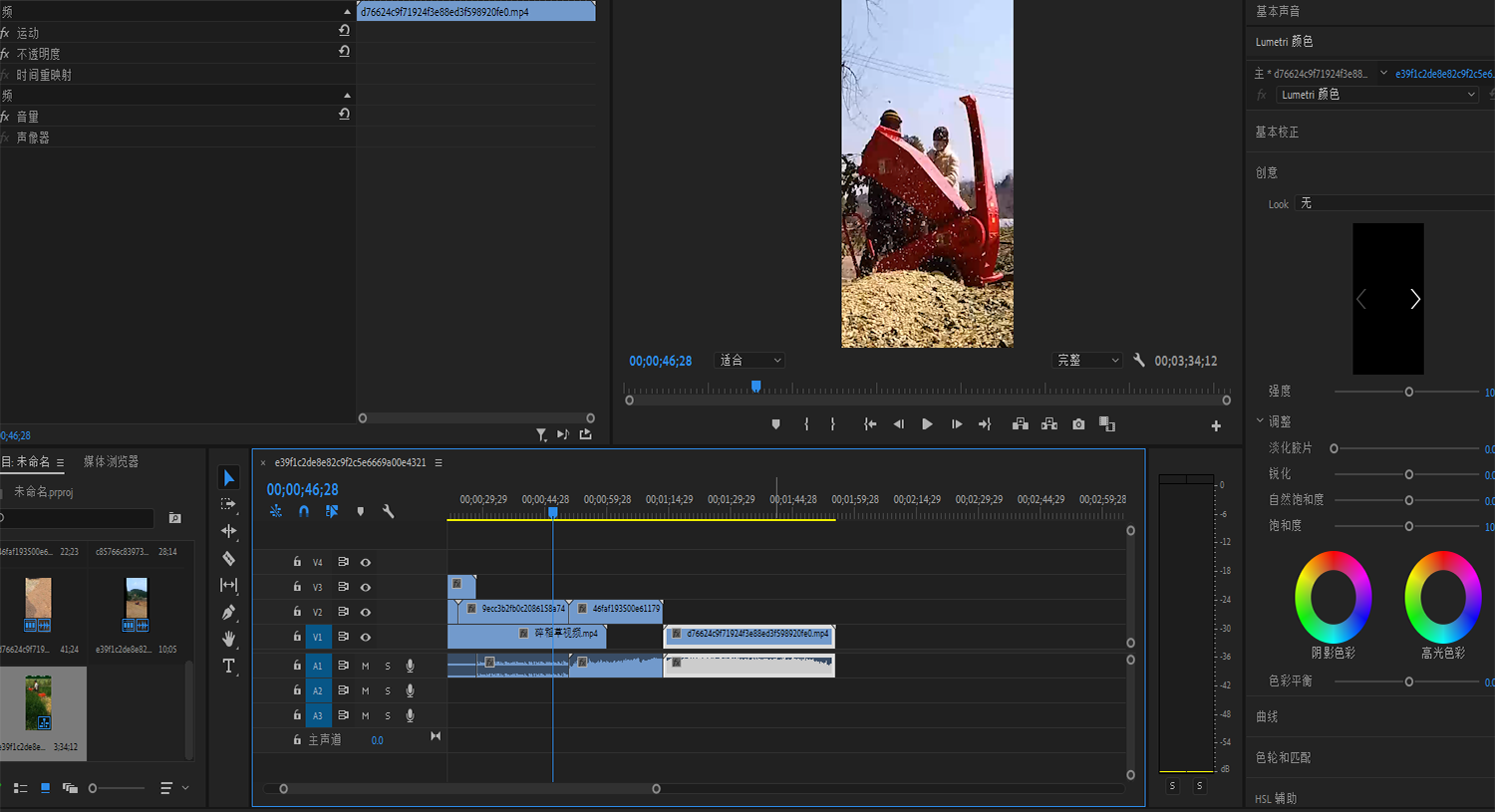Select the Pen tool

(228, 612)
